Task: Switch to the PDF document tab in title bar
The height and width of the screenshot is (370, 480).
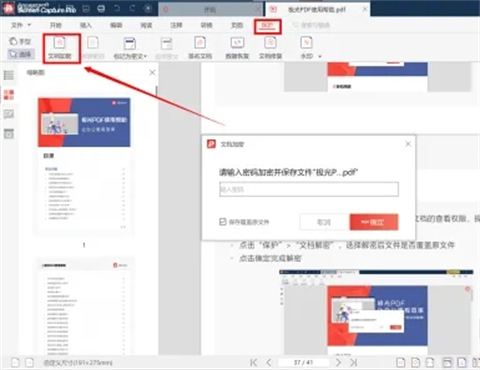Action: tap(317, 9)
